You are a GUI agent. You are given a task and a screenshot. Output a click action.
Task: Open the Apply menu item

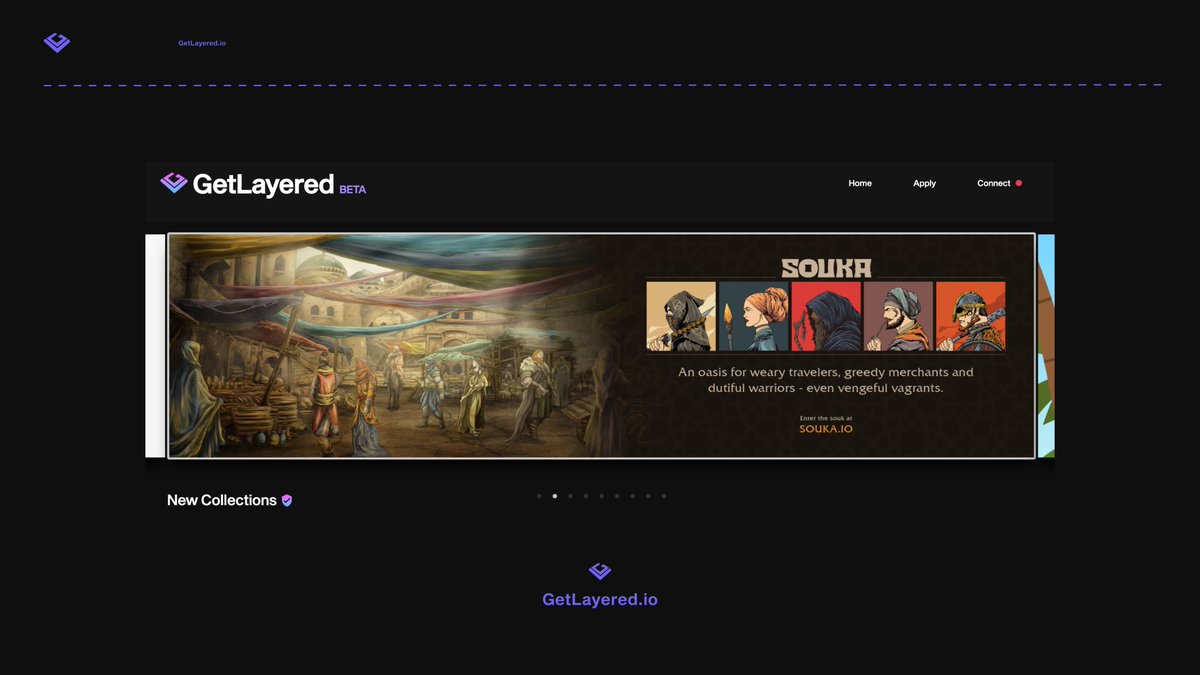[x=925, y=183]
